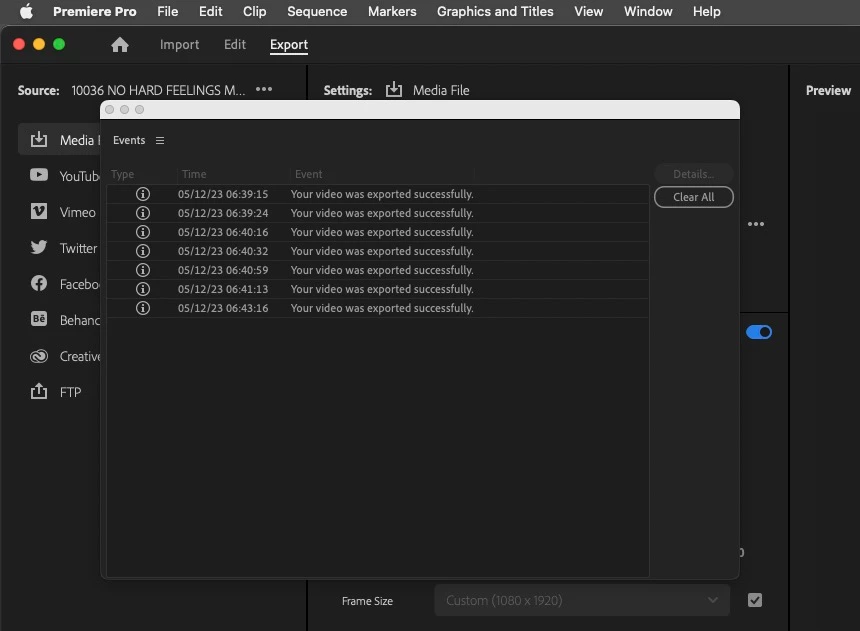
Task: Open Graphics and Titles menu
Action: (495, 12)
